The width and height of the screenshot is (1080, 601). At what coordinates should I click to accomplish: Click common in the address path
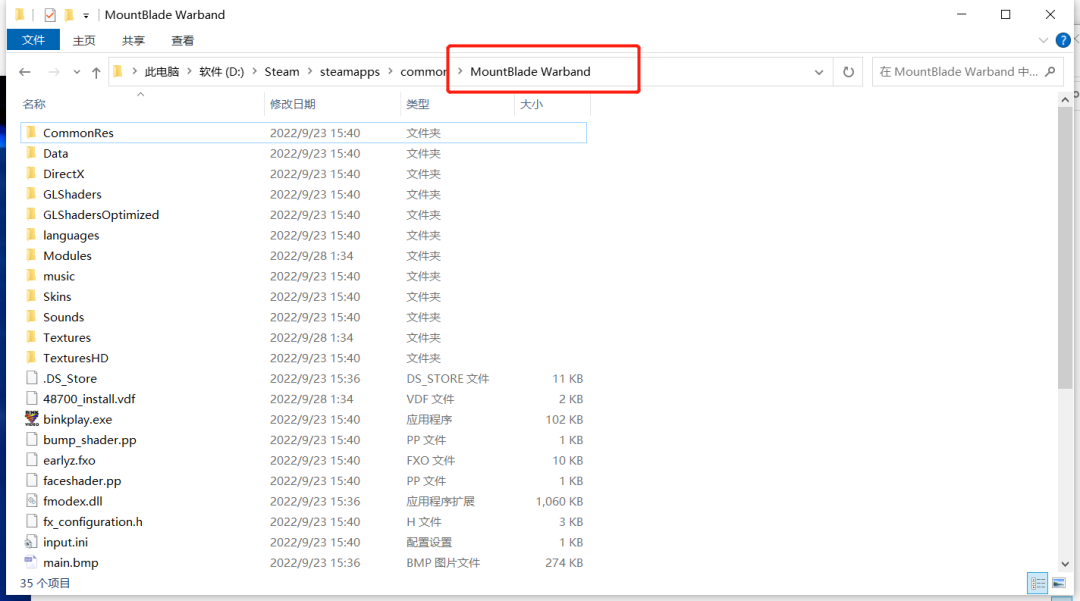(424, 72)
